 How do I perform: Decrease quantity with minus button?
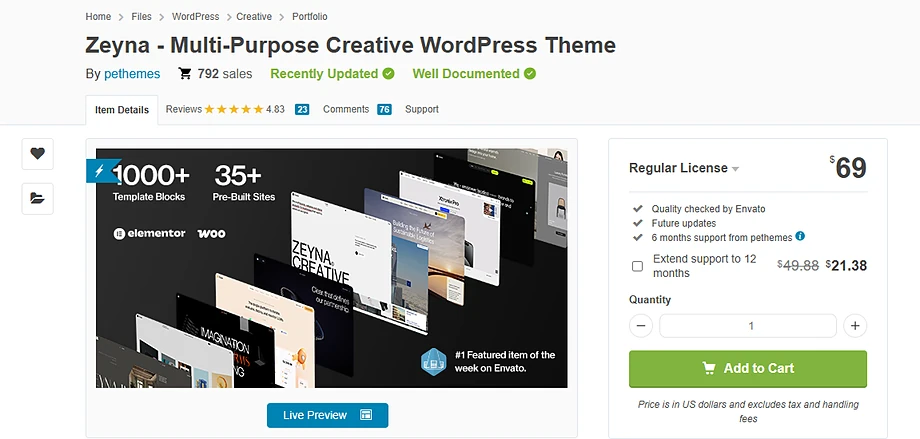coord(641,326)
